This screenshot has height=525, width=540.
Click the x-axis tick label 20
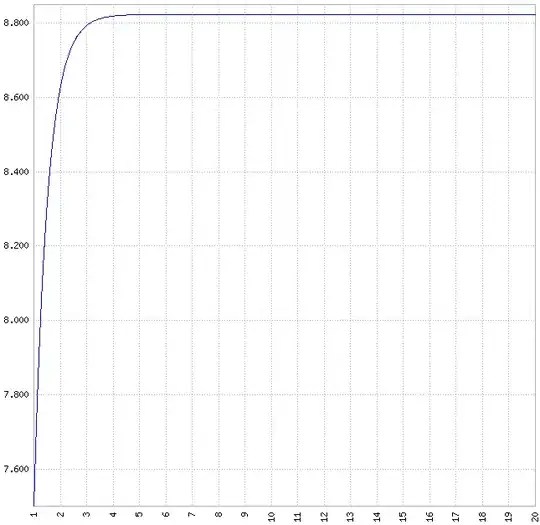535,516
